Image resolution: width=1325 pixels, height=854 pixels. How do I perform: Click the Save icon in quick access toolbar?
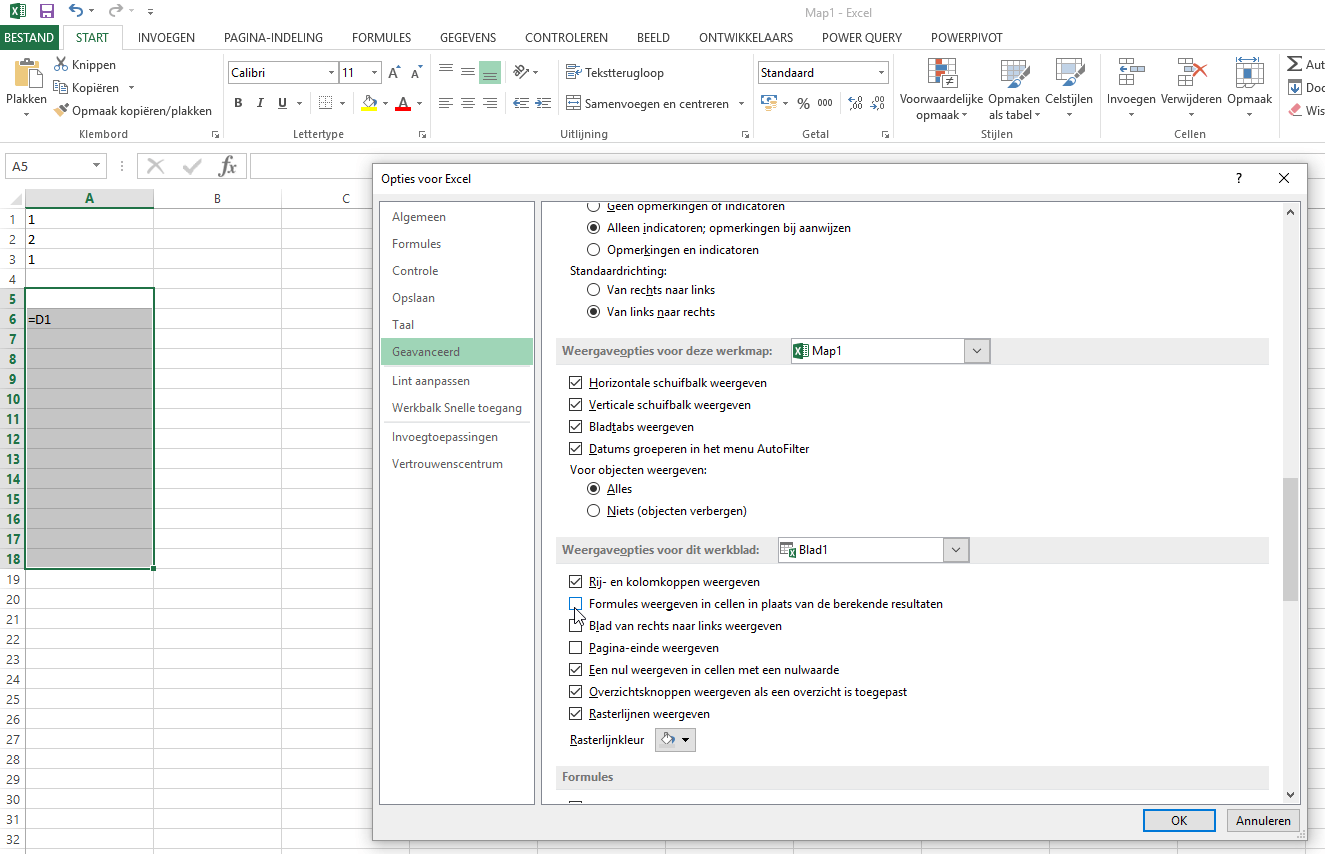(x=46, y=11)
